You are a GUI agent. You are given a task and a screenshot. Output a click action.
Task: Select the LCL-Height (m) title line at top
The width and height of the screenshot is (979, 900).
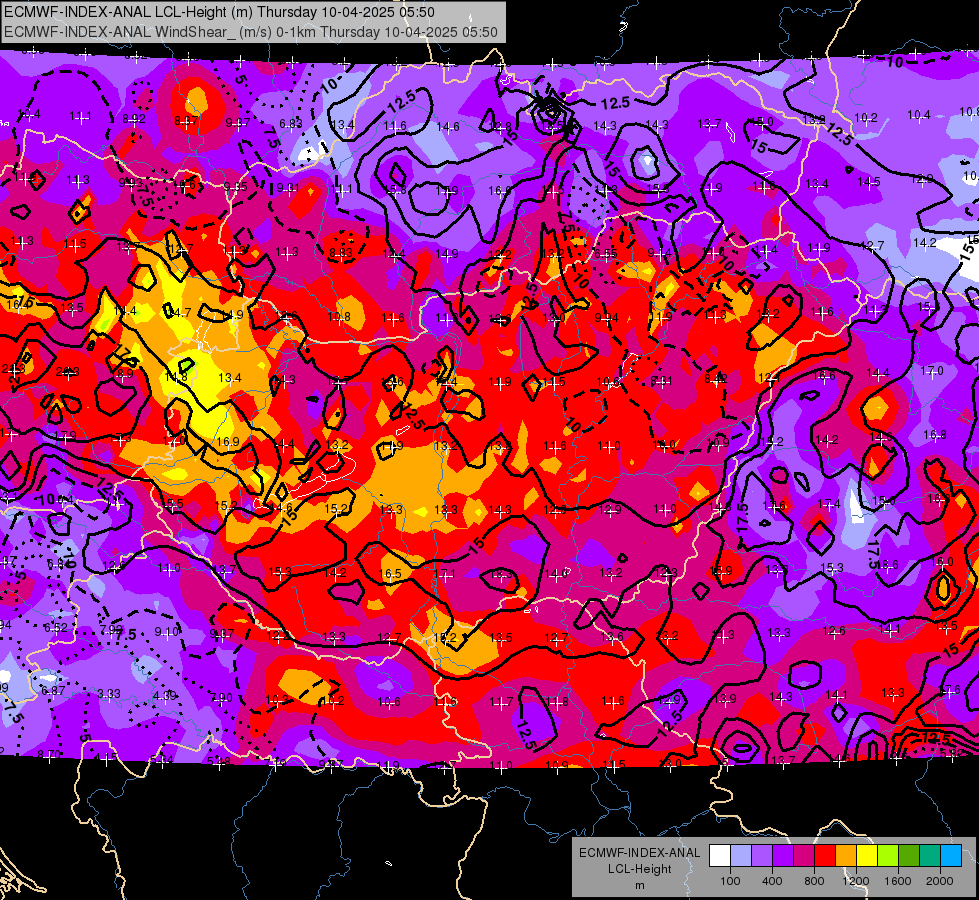click(x=219, y=12)
